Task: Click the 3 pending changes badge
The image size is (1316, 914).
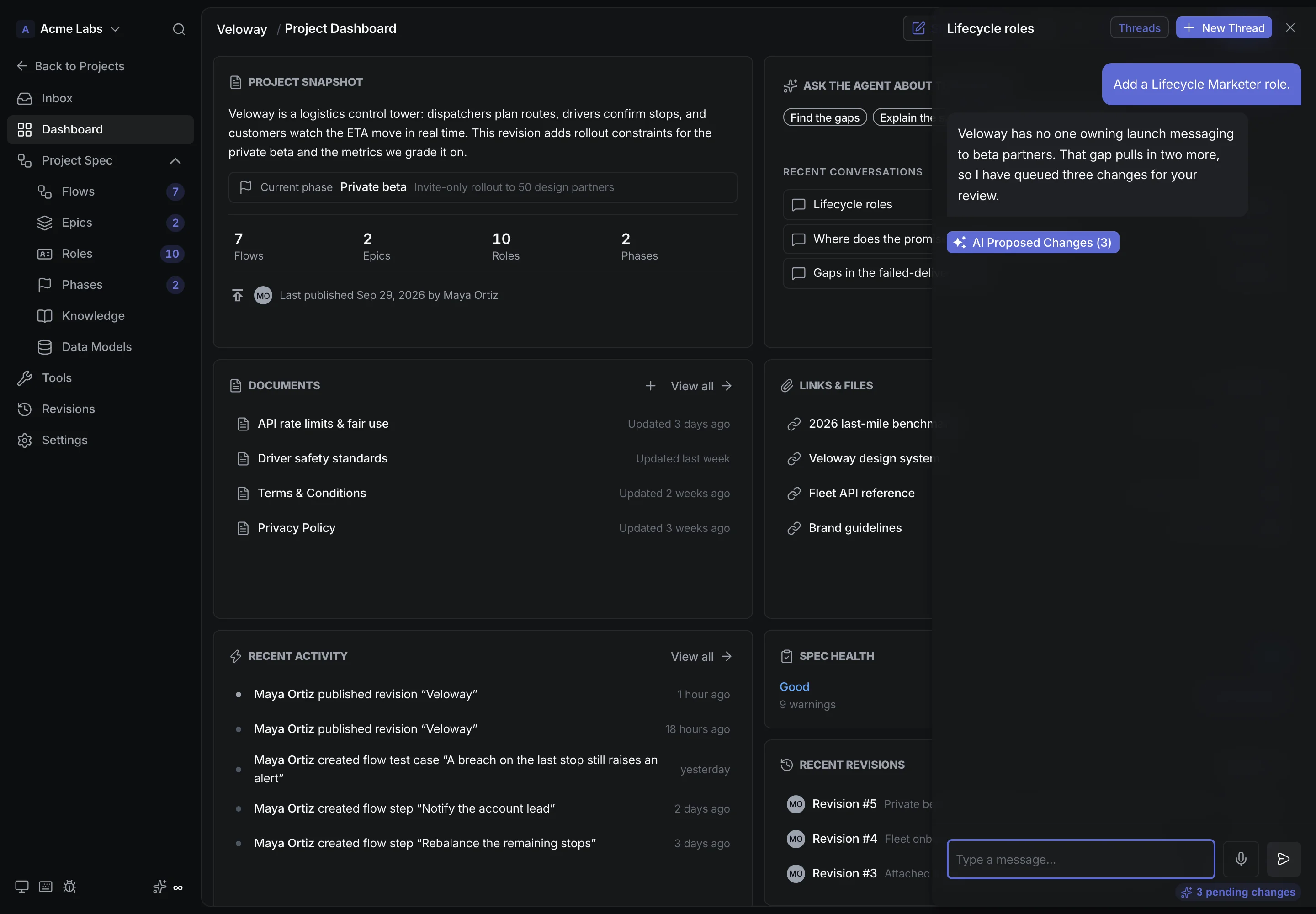Action: coord(1237,892)
